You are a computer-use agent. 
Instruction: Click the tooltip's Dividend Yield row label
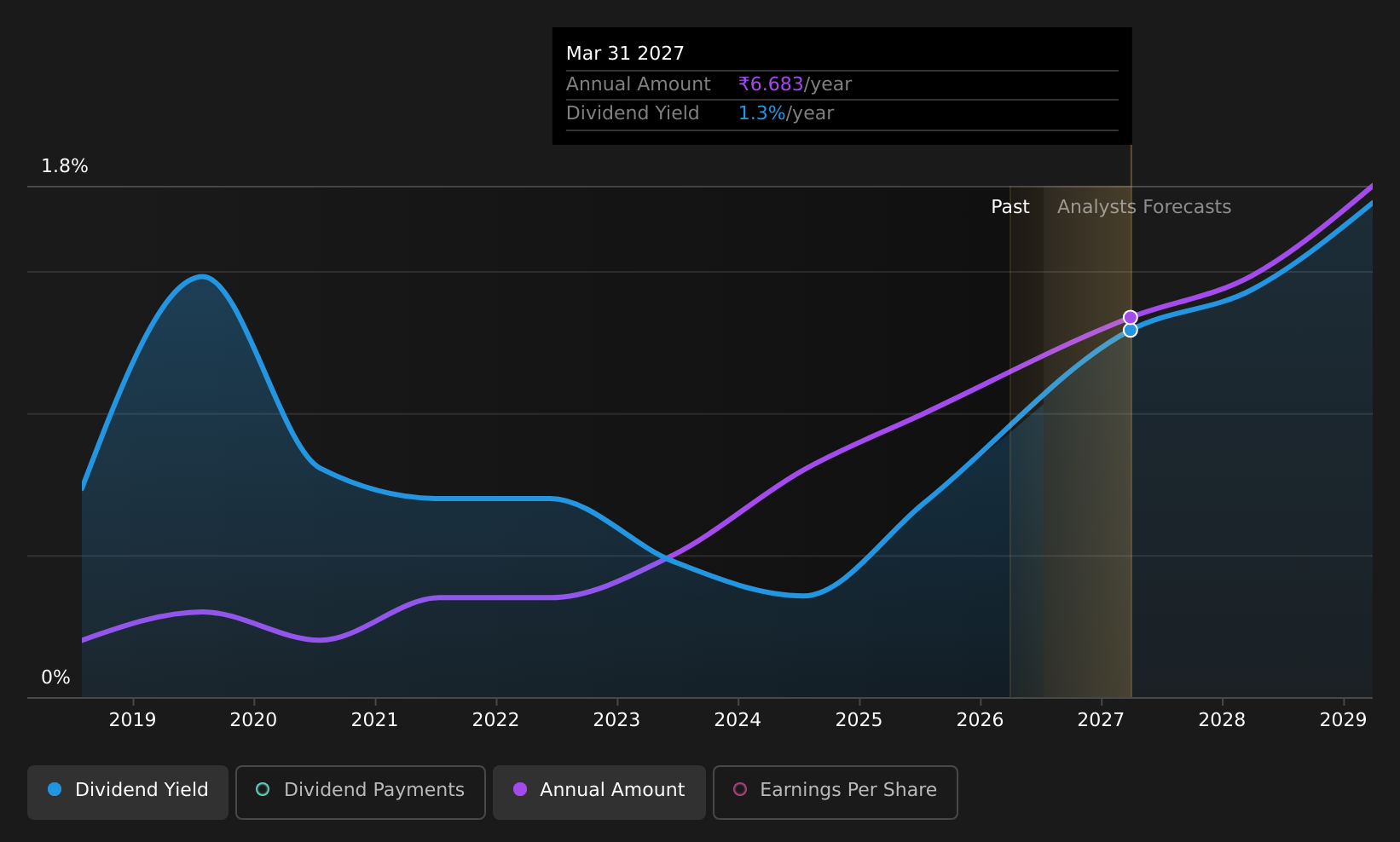pyautogui.click(x=633, y=113)
